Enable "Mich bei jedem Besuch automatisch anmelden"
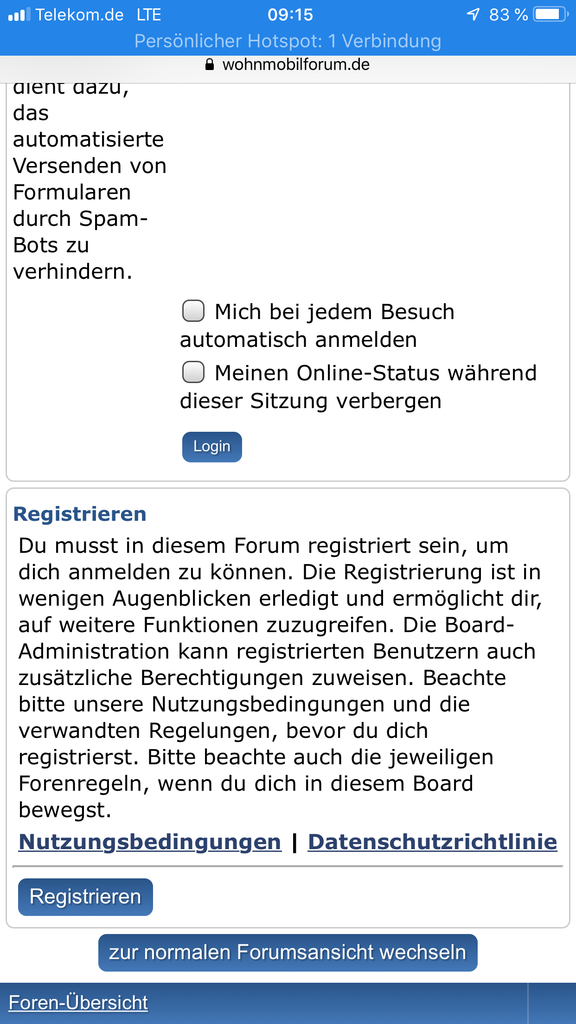The height and width of the screenshot is (1024, 576). (x=193, y=312)
